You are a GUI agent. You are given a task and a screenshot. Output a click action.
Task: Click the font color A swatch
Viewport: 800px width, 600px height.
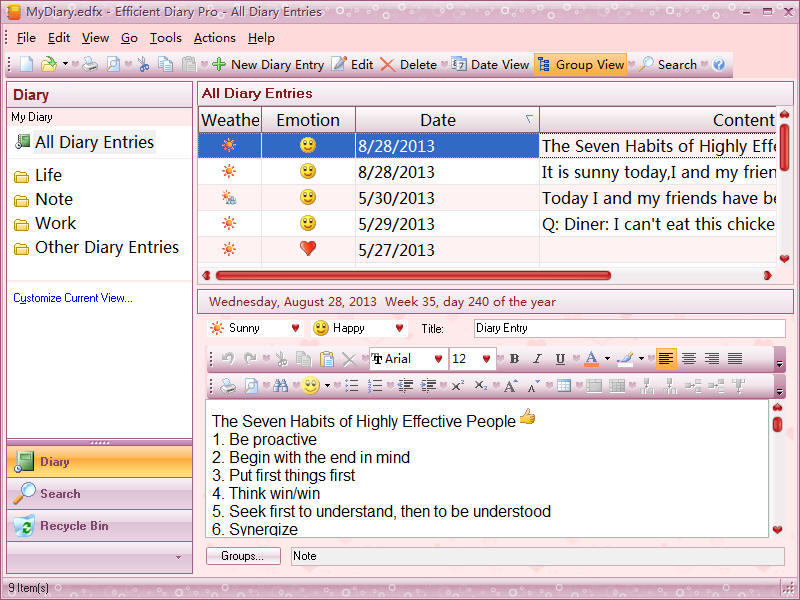point(591,359)
